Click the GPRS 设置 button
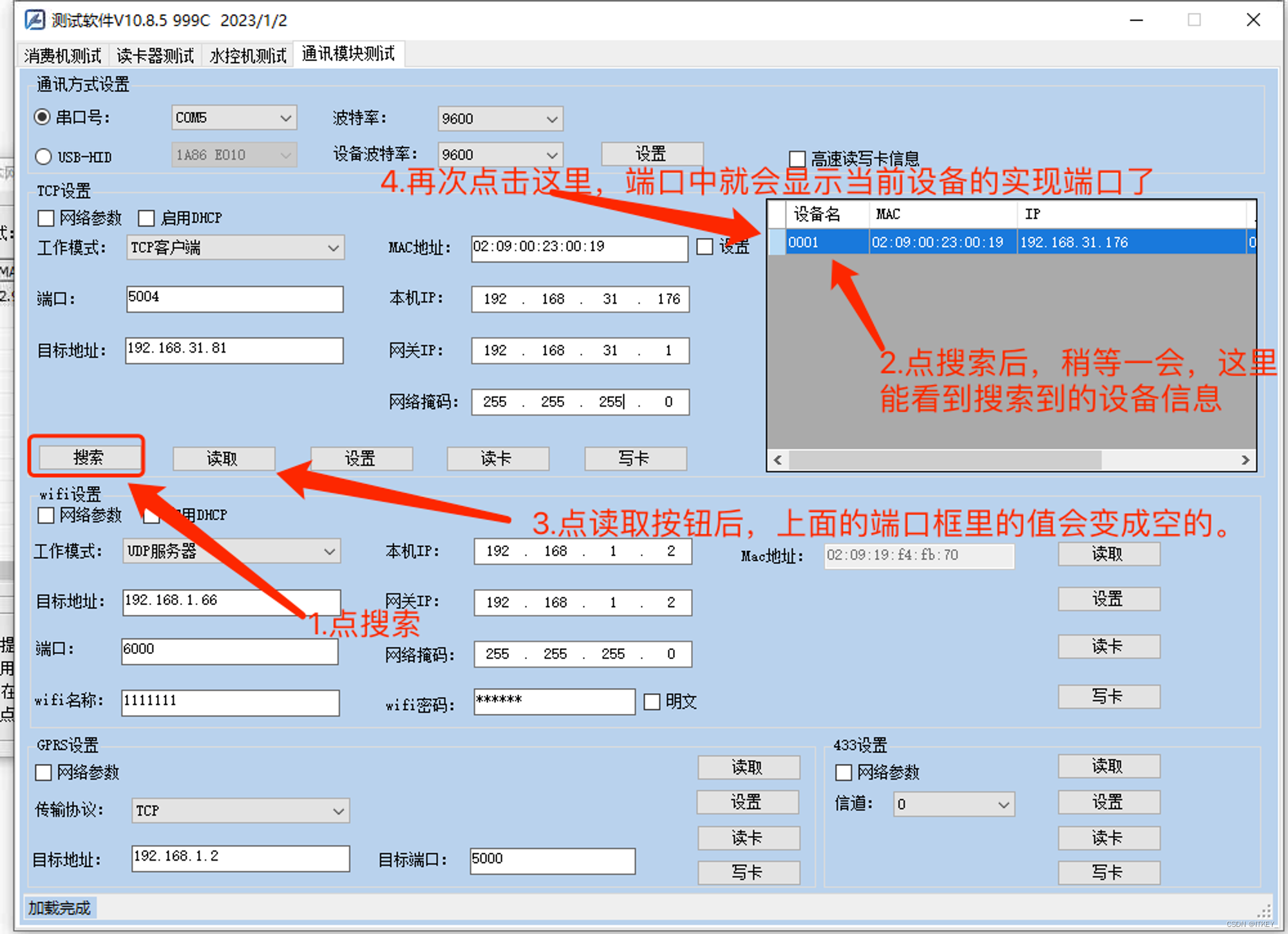 [748, 802]
